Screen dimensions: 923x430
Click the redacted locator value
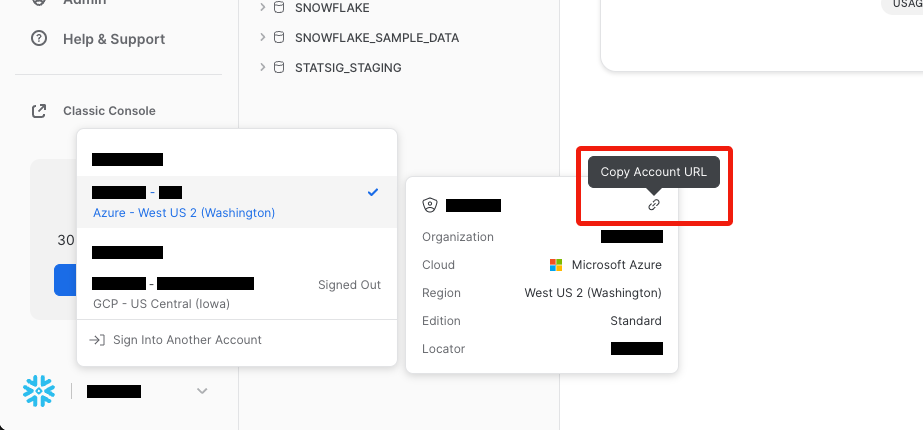pos(637,348)
